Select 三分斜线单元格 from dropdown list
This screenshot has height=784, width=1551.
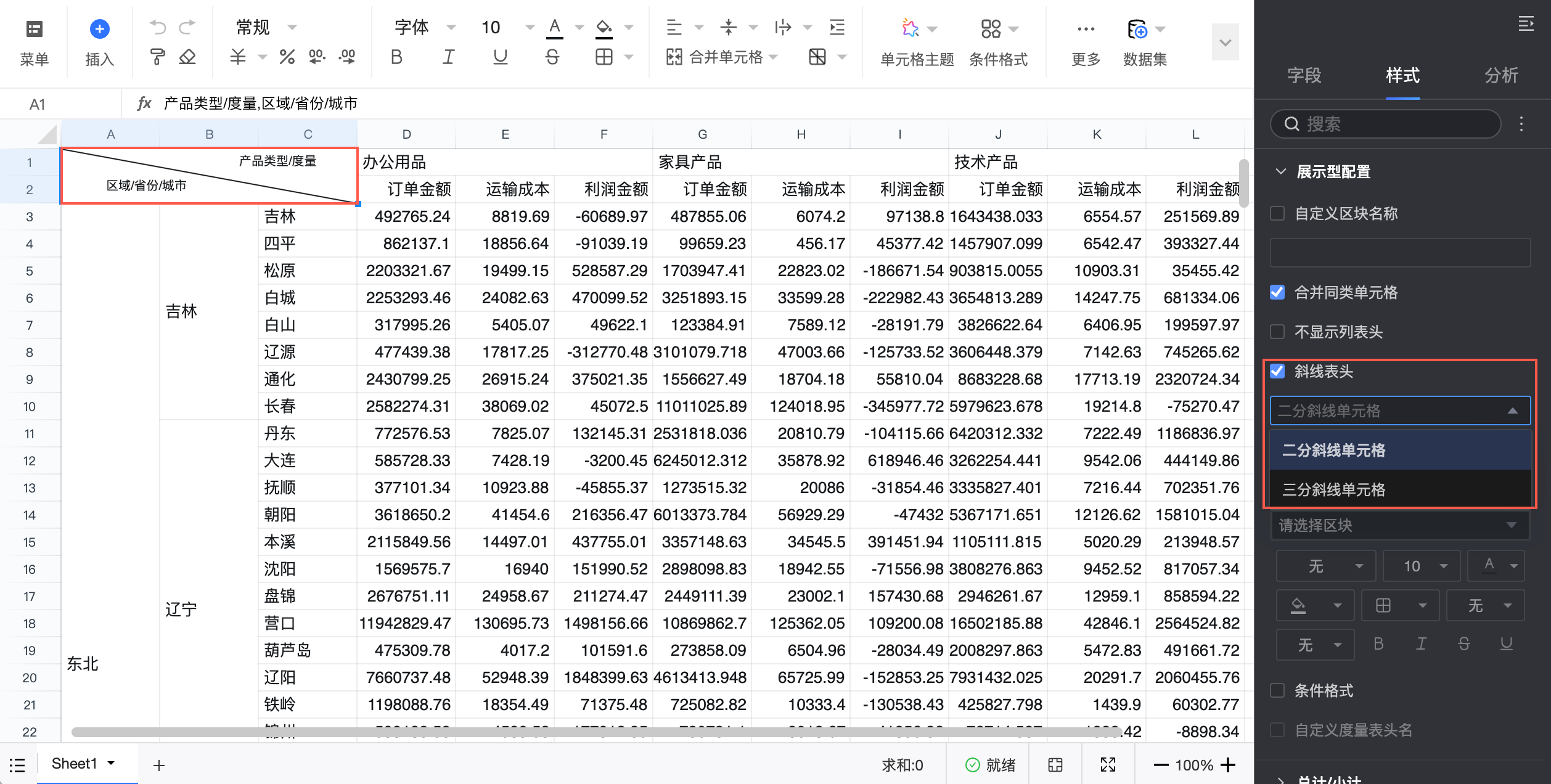pos(1334,489)
